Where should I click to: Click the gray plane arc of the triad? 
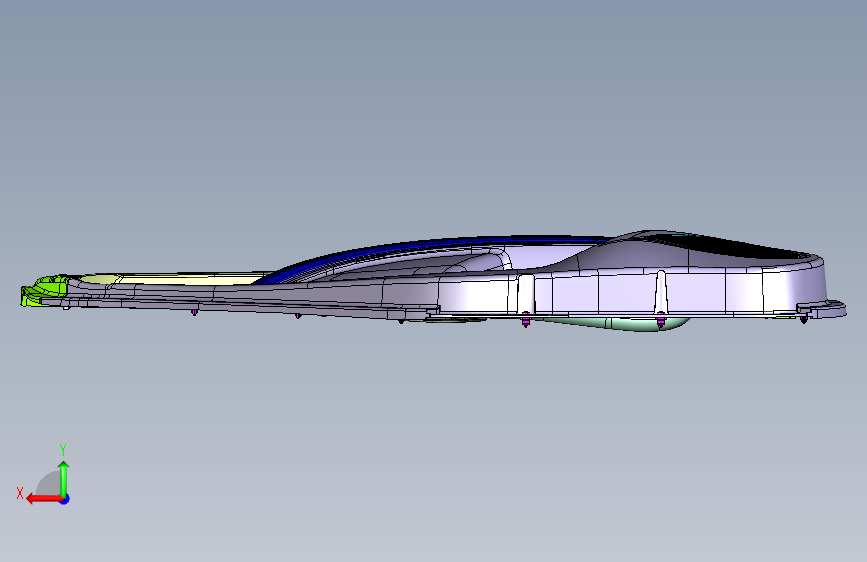pyautogui.click(x=49, y=483)
